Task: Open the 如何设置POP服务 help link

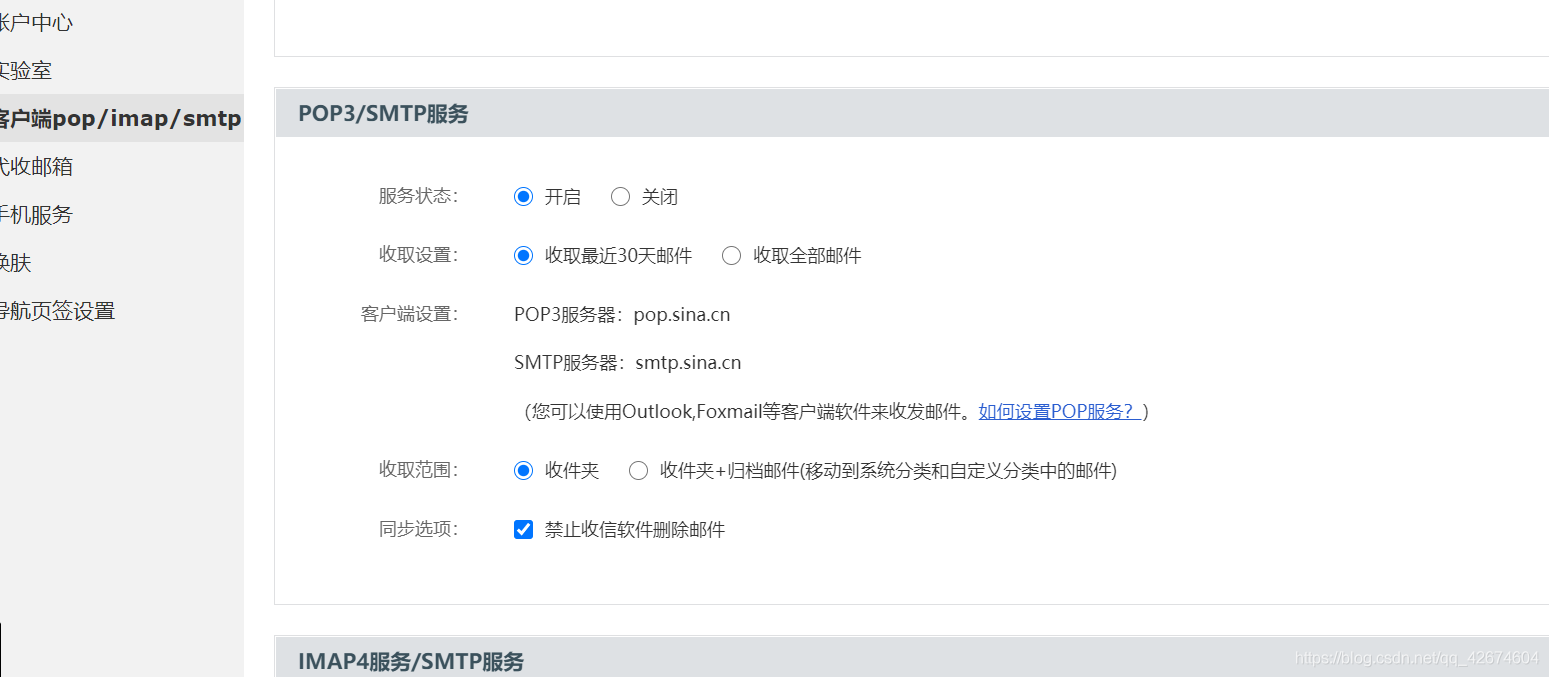Action: [1058, 410]
